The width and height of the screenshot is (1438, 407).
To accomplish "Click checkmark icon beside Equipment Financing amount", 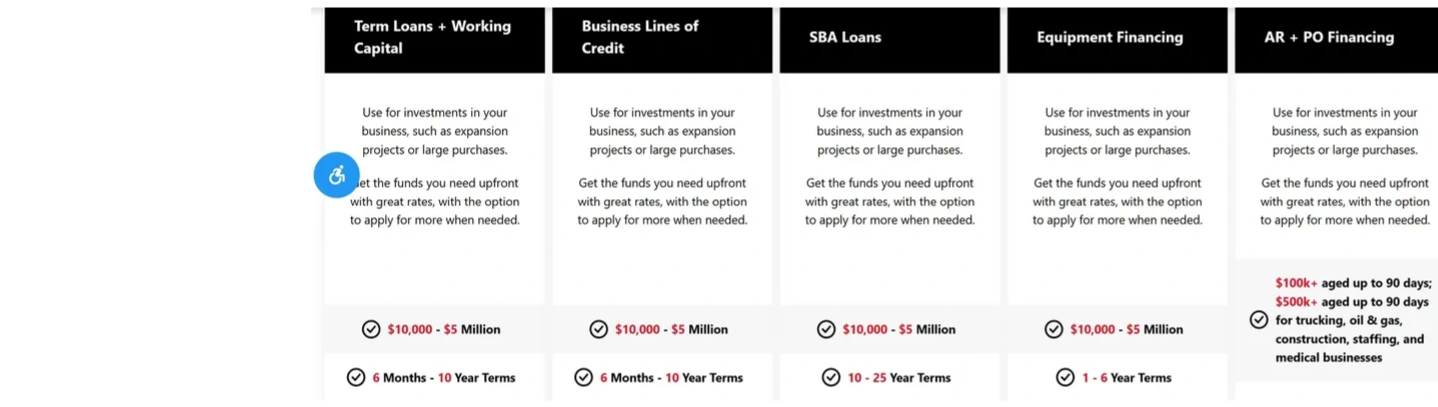I will coord(1053,329).
